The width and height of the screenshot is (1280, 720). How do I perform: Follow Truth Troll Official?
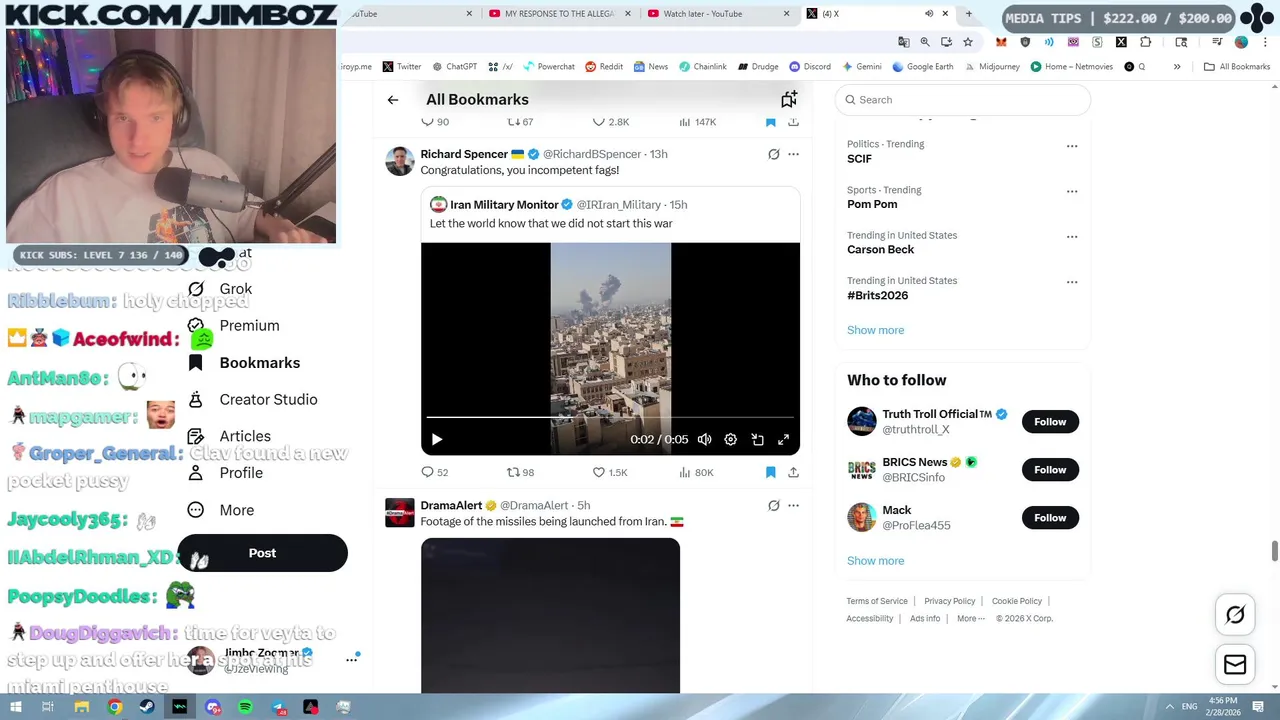[1050, 422]
